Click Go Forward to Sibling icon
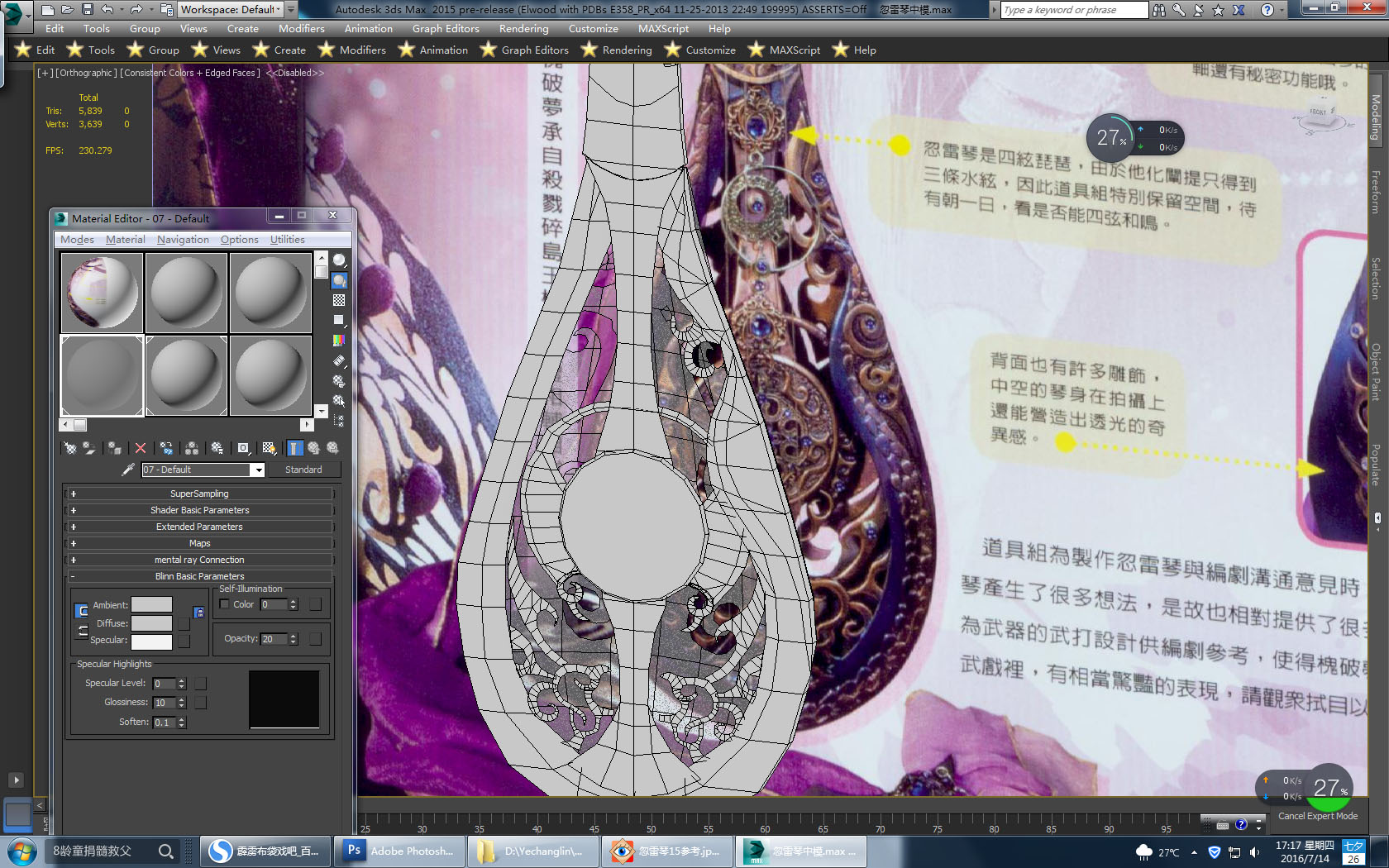The image size is (1389, 868). [x=333, y=448]
